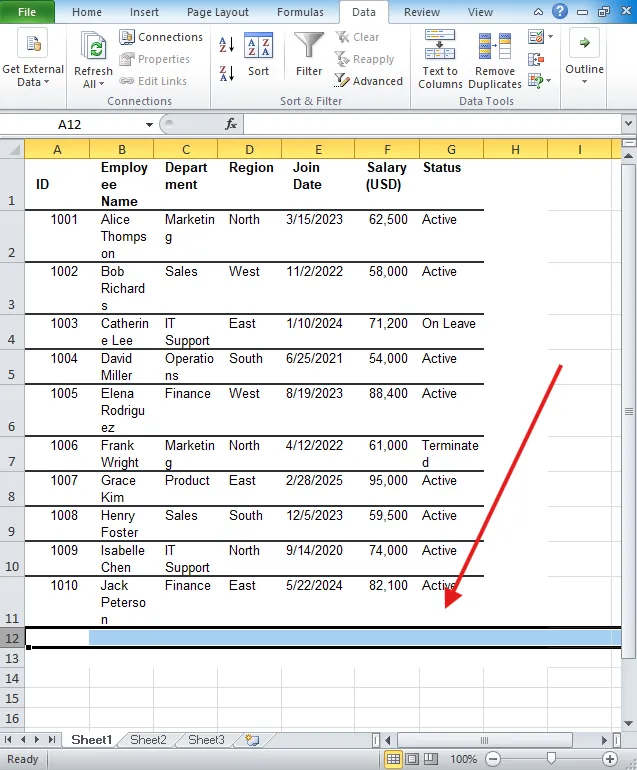Click the Outline group button
This screenshot has width=637, height=770.
tap(584, 55)
